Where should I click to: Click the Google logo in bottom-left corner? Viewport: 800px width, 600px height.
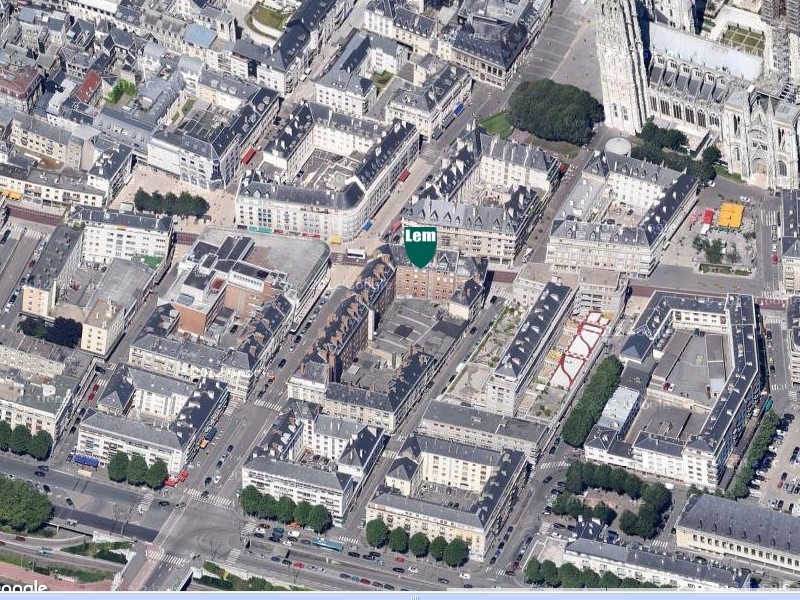click(x=22, y=588)
